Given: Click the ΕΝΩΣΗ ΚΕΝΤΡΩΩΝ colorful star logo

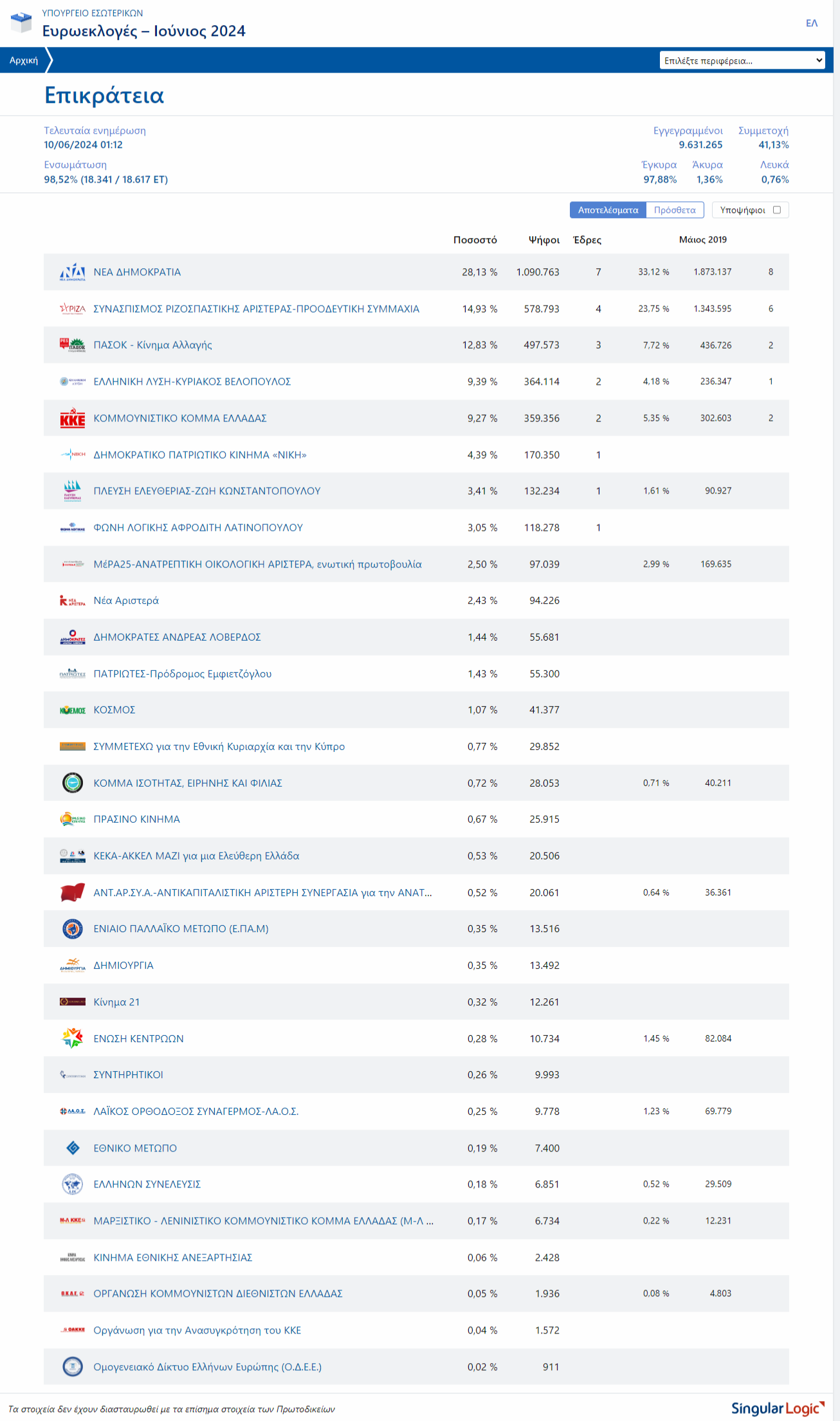Looking at the screenshot, I should (73, 1038).
